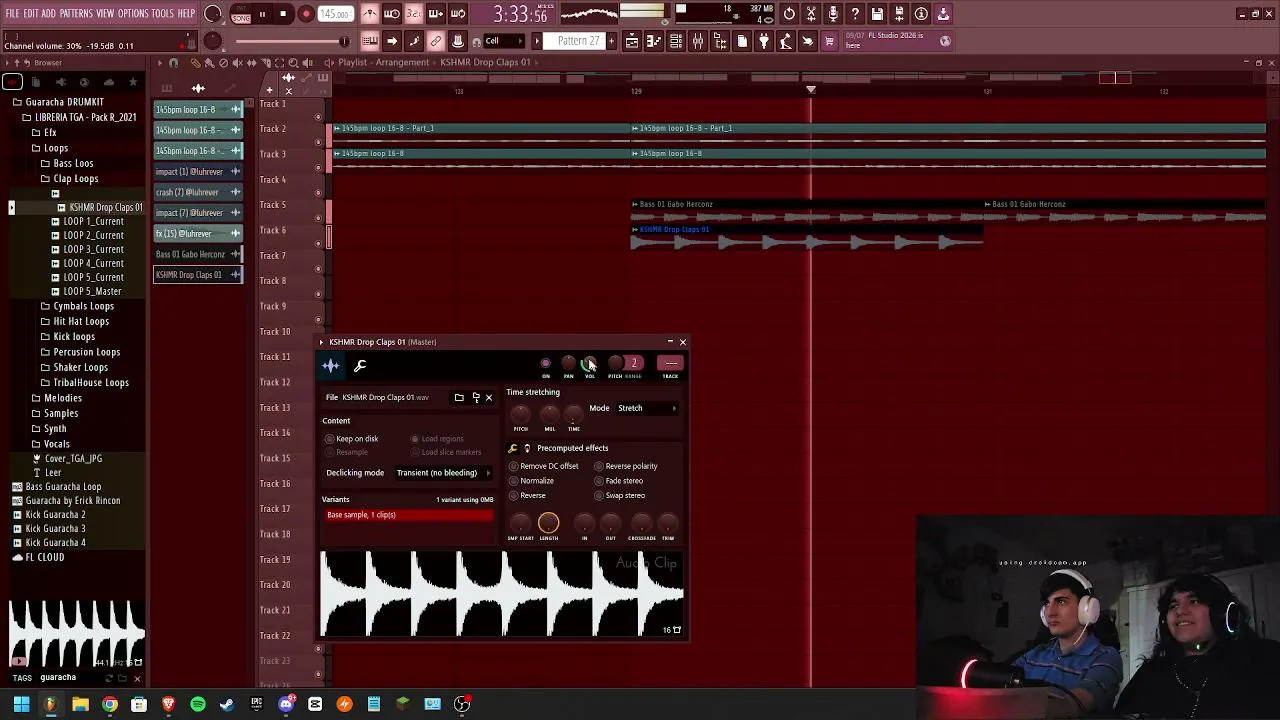1280x720 pixels.
Task: Open the FILE menu
Action: pos(12,14)
